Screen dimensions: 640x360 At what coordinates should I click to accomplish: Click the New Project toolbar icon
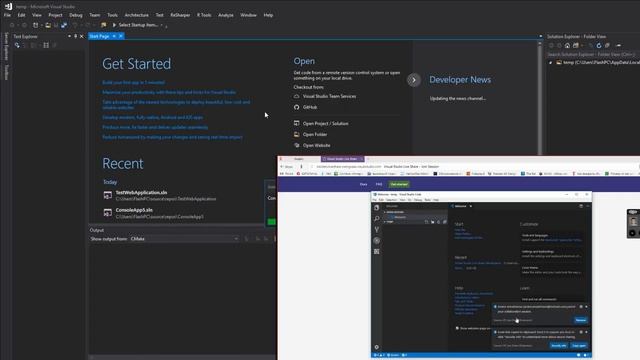(36, 25)
